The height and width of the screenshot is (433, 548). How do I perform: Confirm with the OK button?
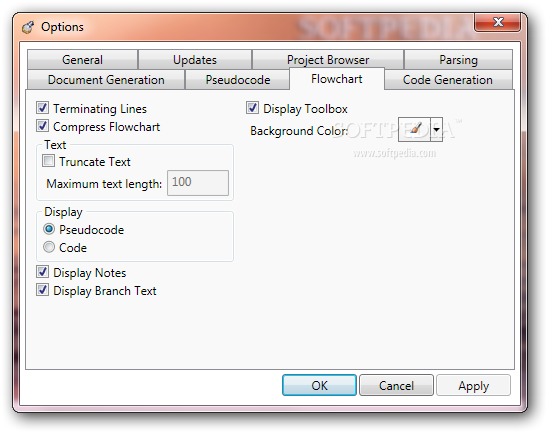319,385
